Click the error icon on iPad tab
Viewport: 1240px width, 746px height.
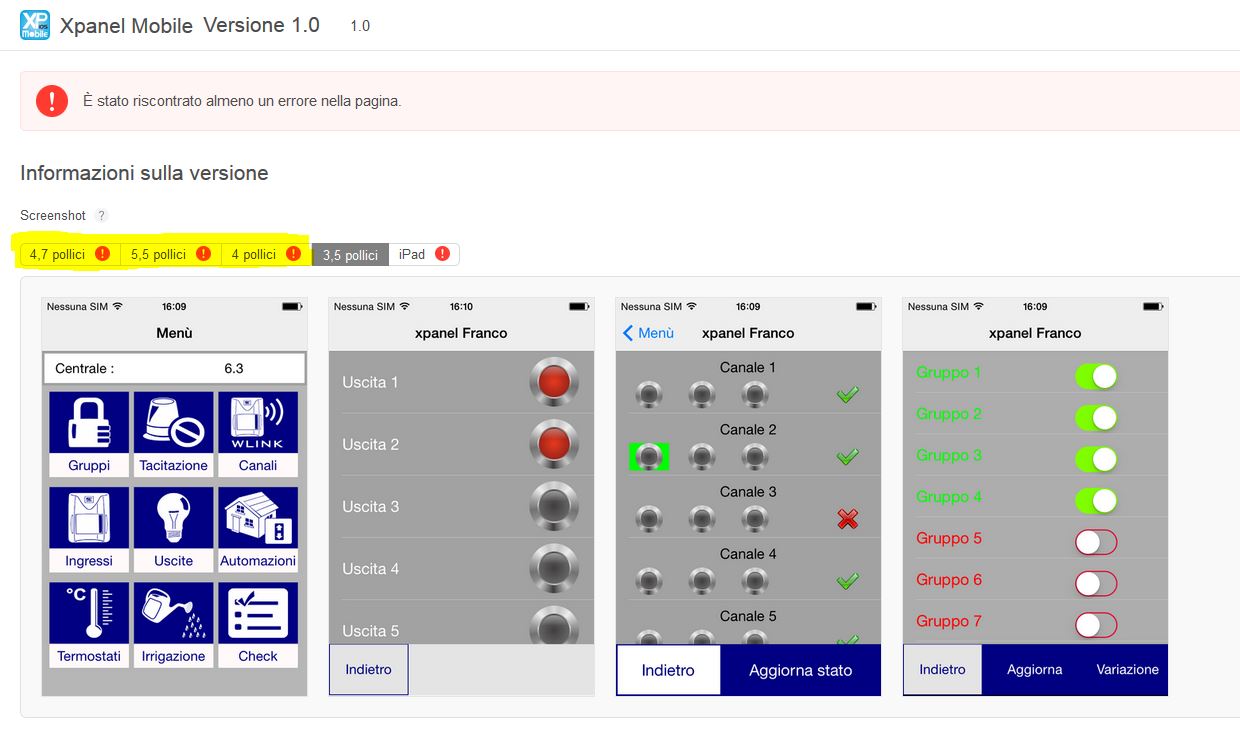(x=442, y=254)
